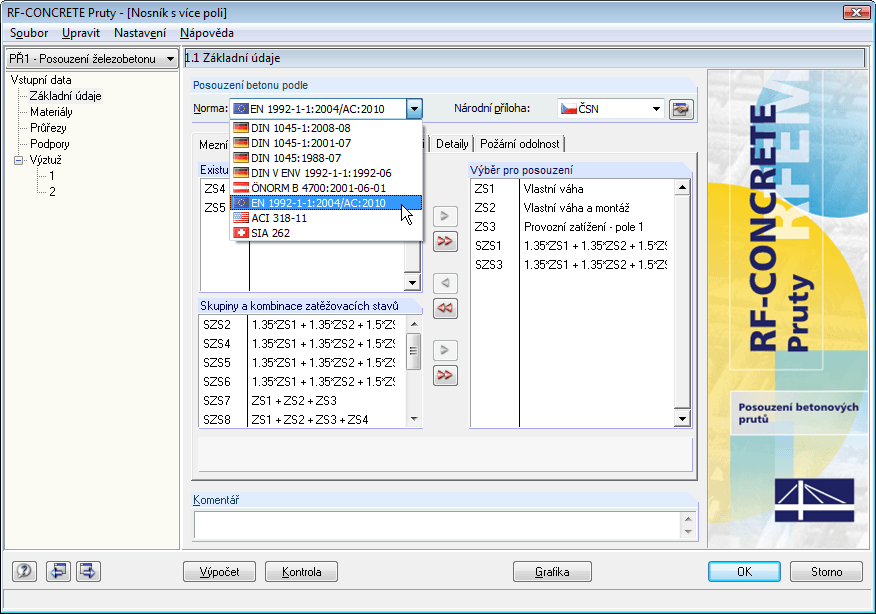Image resolution: width=876 pixels, height=614 pixels.
Task: Choose DIN 1045:1988-07 from list
Action: tap(326, 158)
